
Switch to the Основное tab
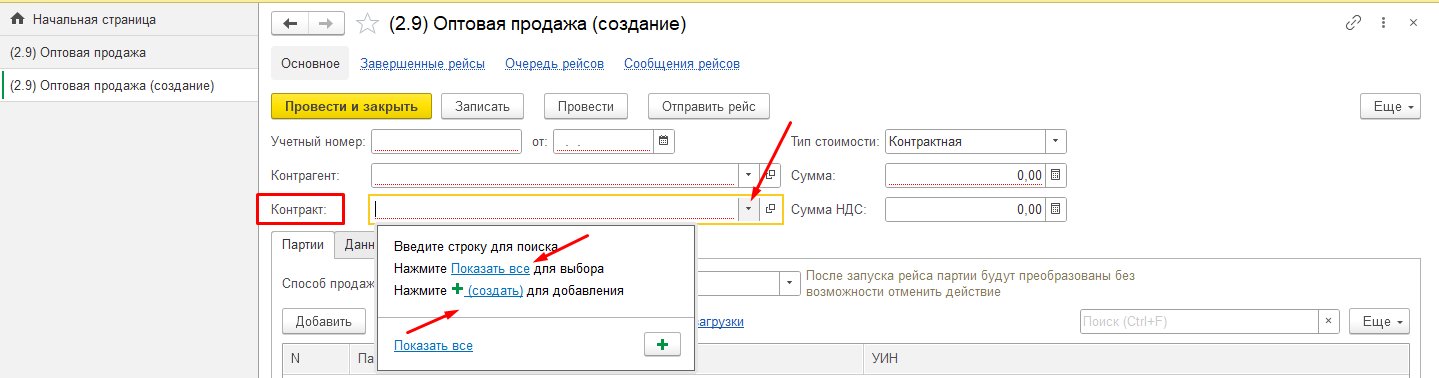[310, 63]
